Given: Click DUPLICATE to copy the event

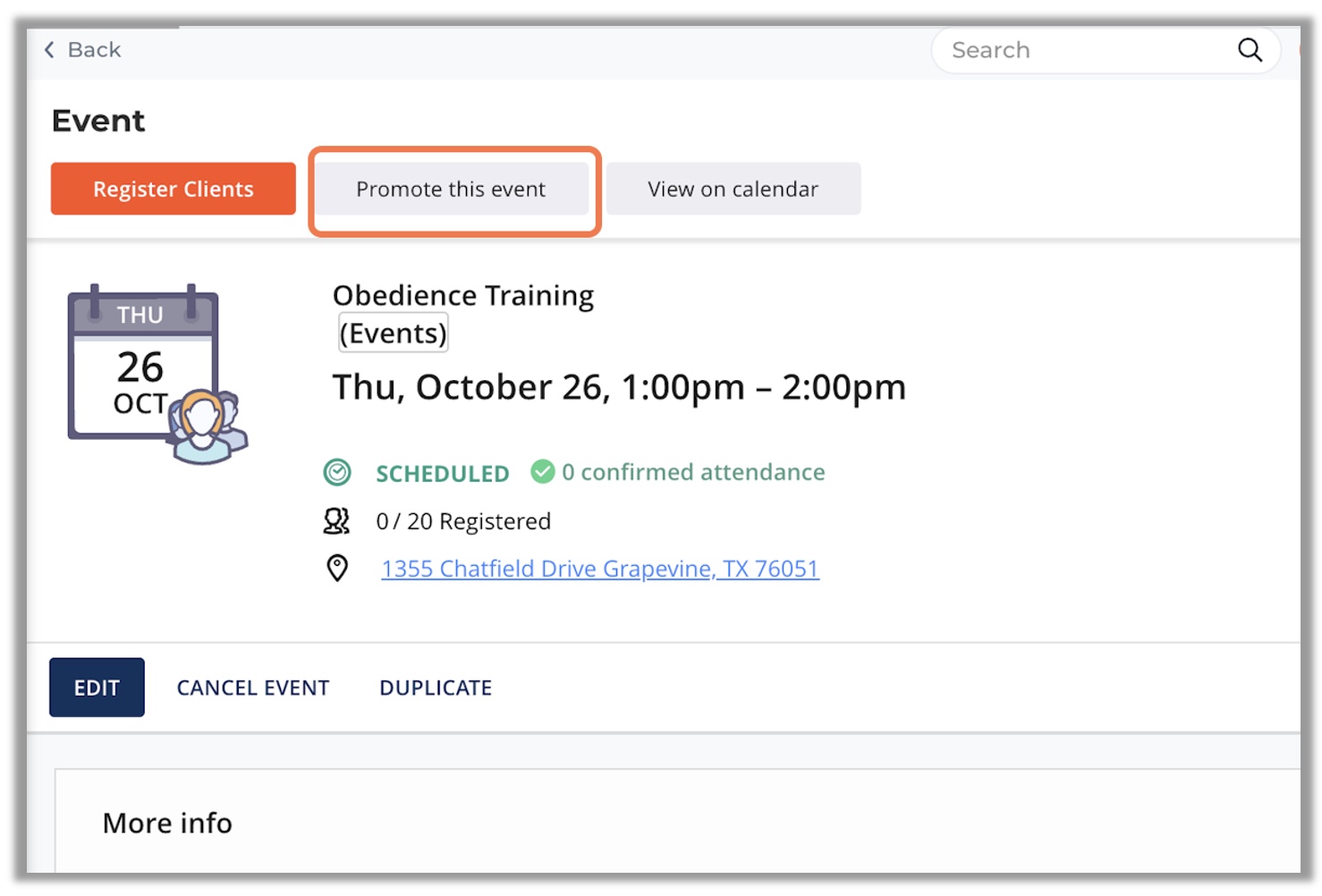Looking at the screenshot, I should pos(436,688).
